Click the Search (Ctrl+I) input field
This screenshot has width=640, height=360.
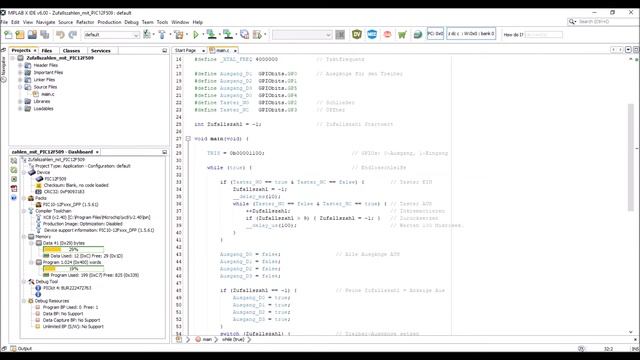tap(604, 22)
